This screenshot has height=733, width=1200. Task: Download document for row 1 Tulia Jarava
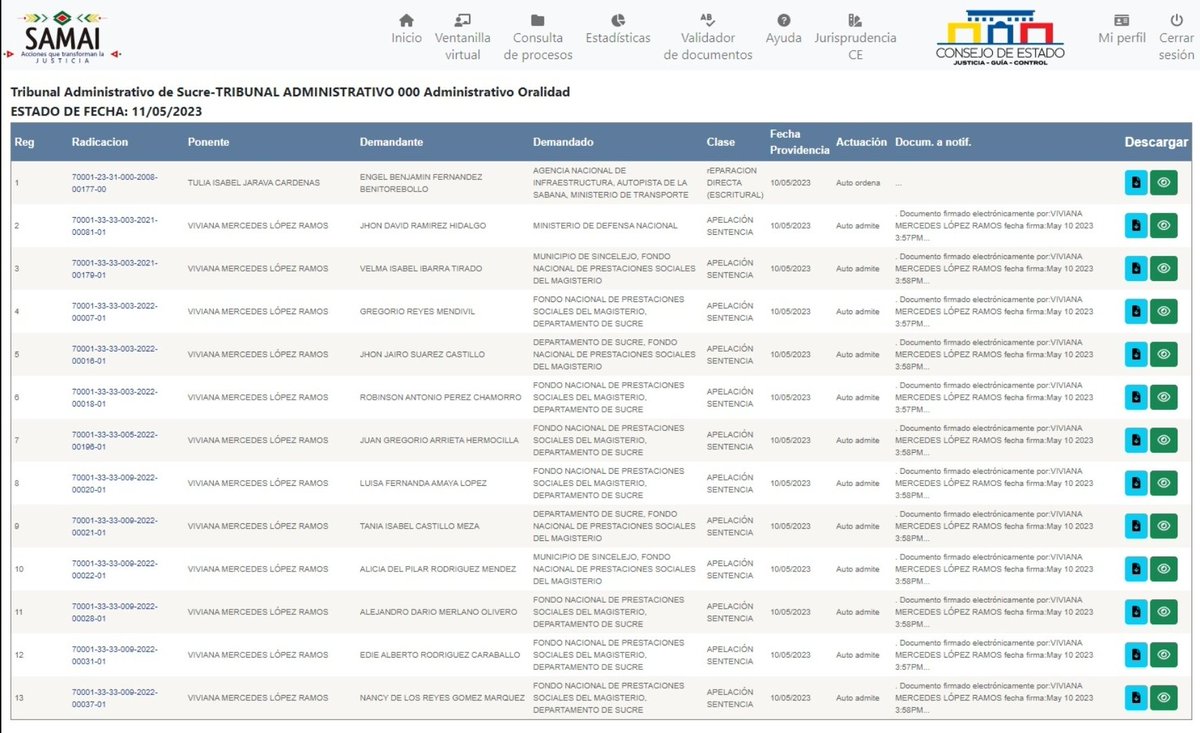(x=1135, y=182)
